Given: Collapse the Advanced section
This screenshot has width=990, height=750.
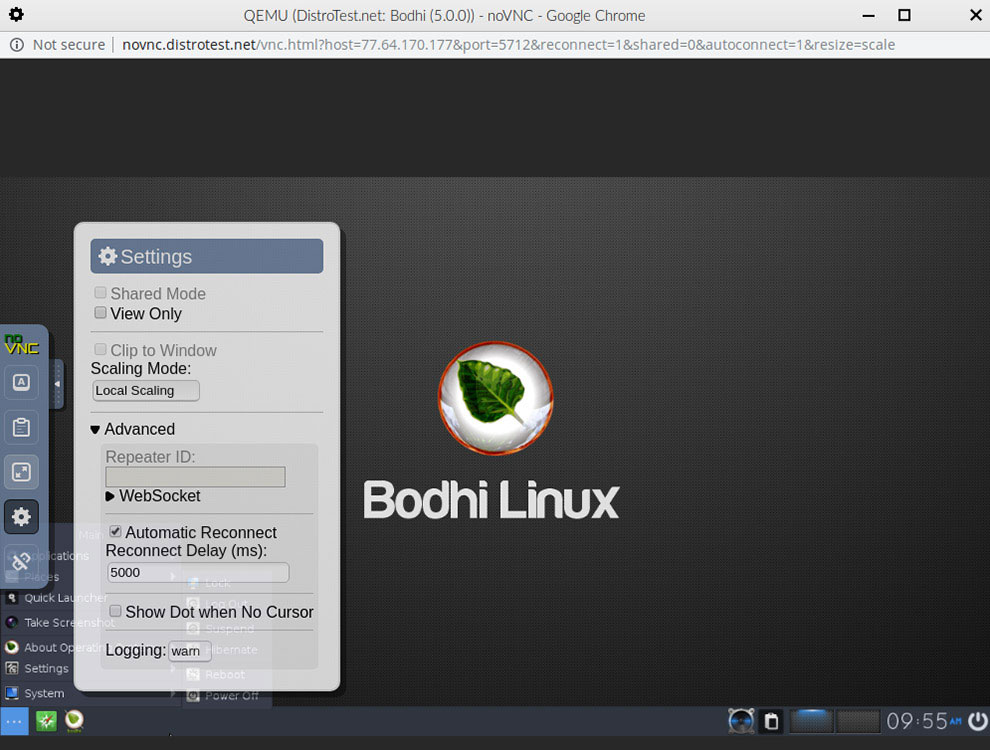Looking at the screenshot, I should click(x=133, y=429).
